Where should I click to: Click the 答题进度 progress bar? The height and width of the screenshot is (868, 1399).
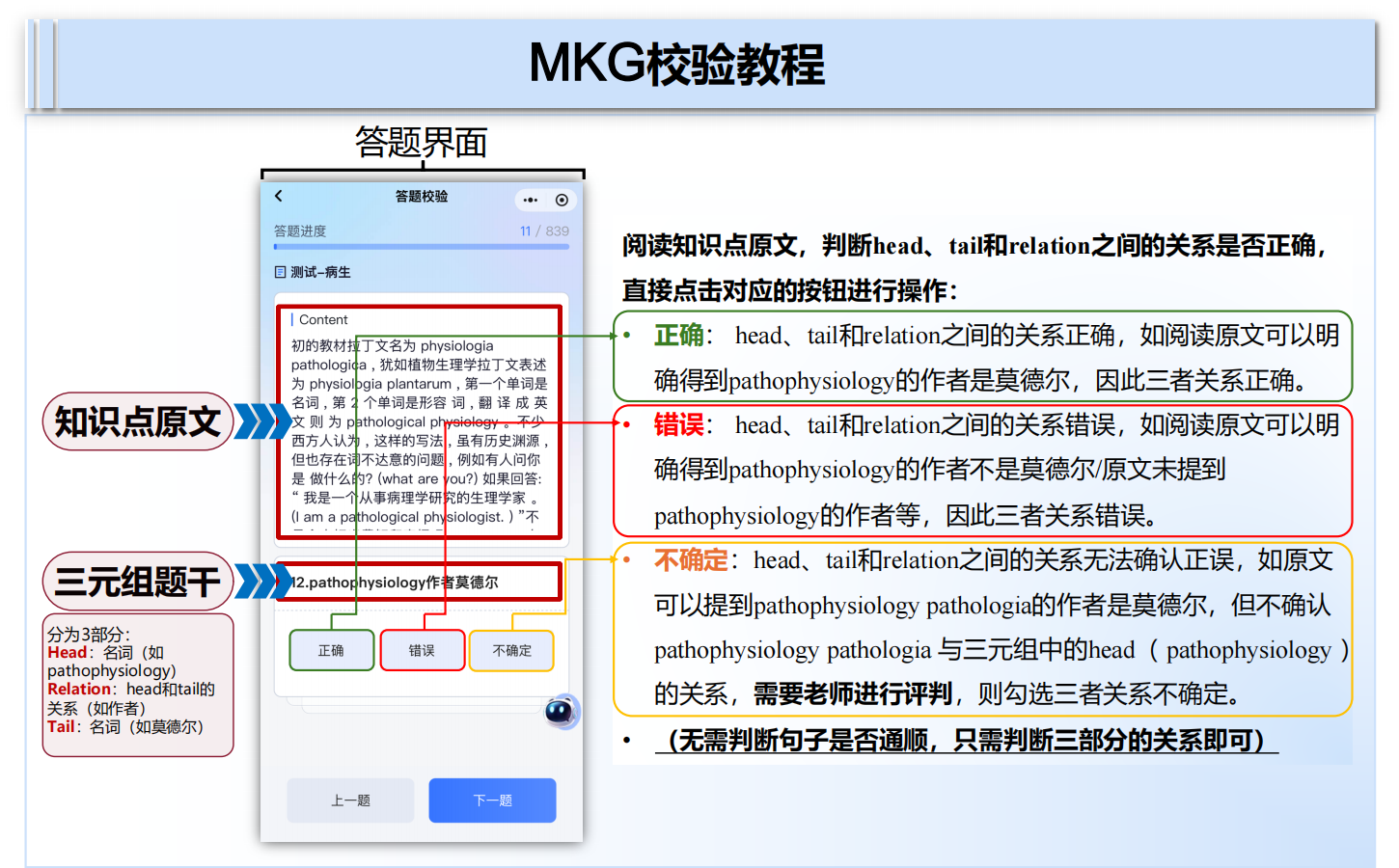(422, 247)
